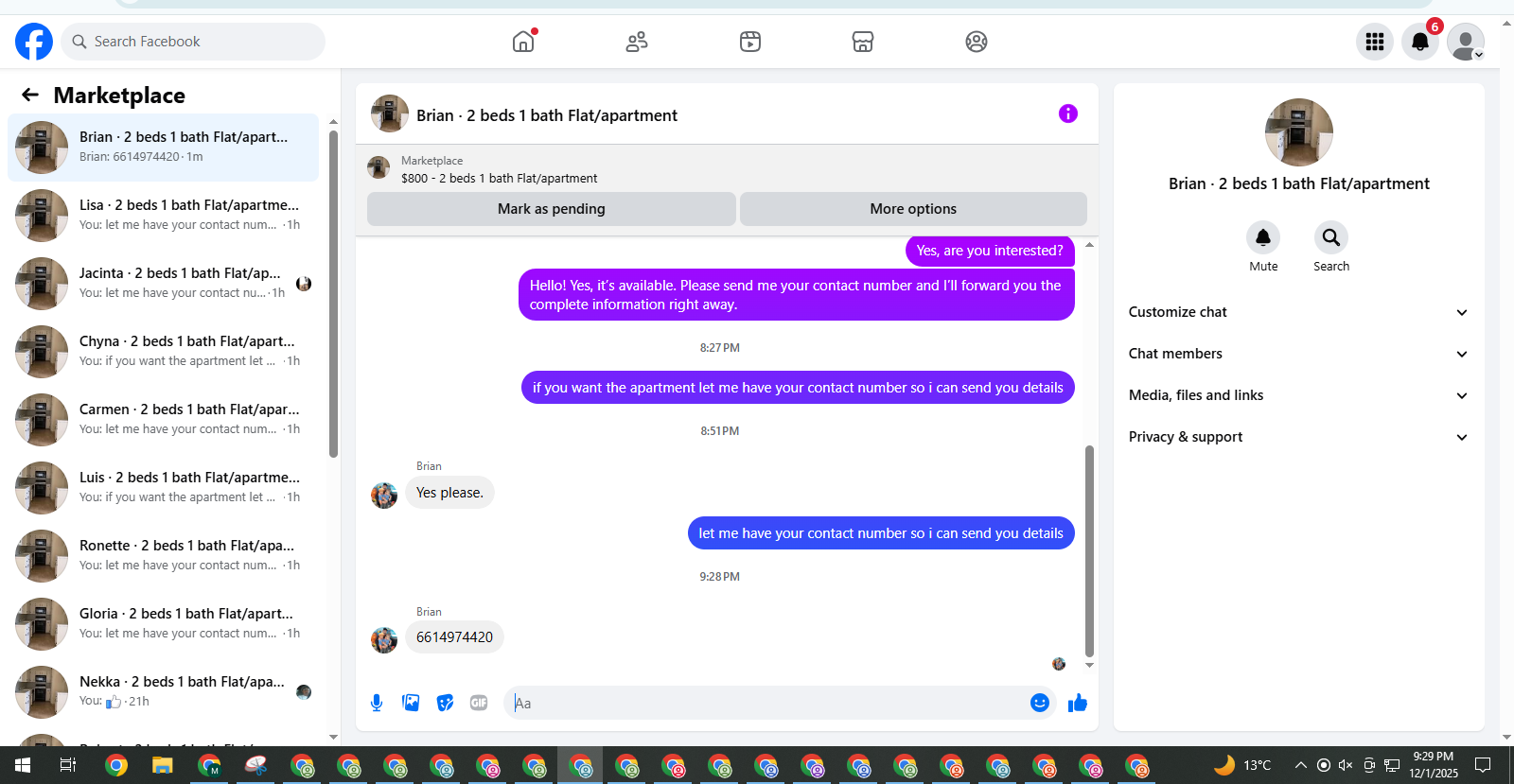Click the volume muted icon in system tray
Screen dimensions: 1514x784
click(x=1346, y=765)
